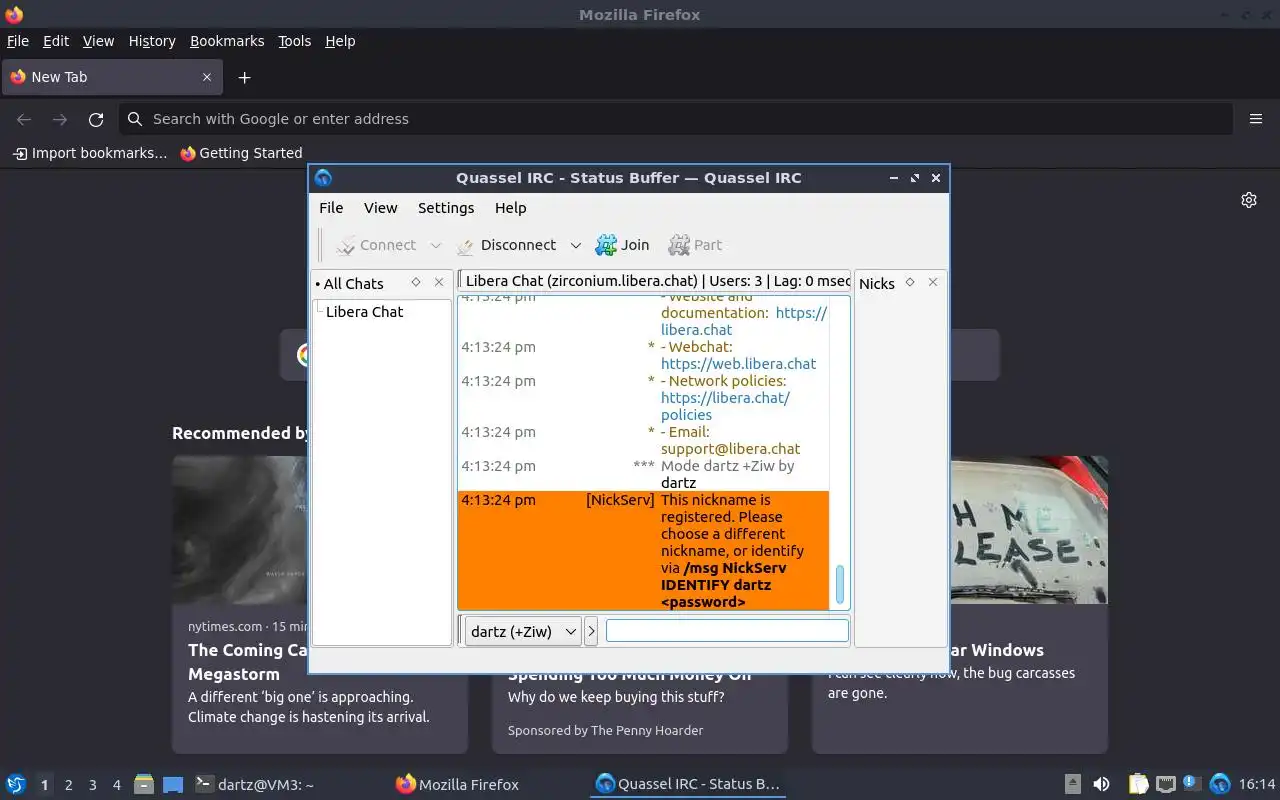1280x800 pixels.
Task: Click the greyed Connect toolbar button
Action: tap(376, 245)
